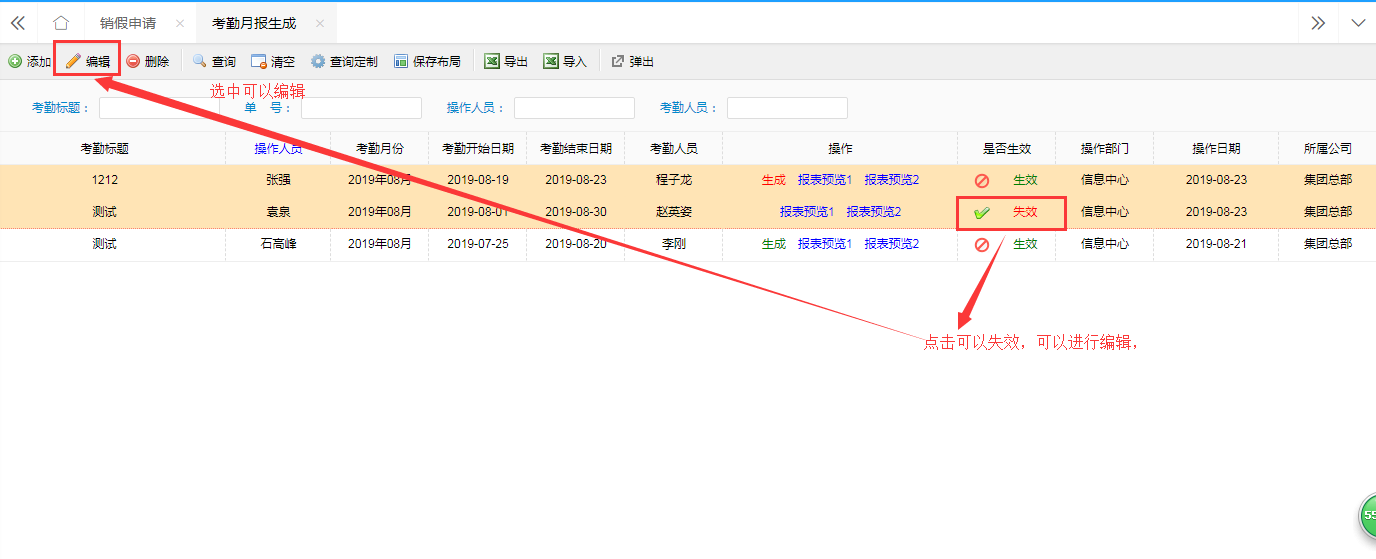Sort by 考勤月份 column header
1376x559 pixels.
(x=380, y=148)
